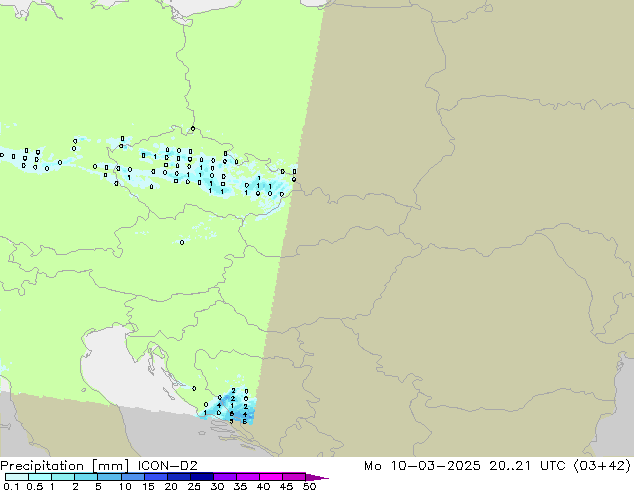Click the '50' legend scale label
The width and height of the screenshot is (634, 490).
pyautogui.click(x=309, y=486)
